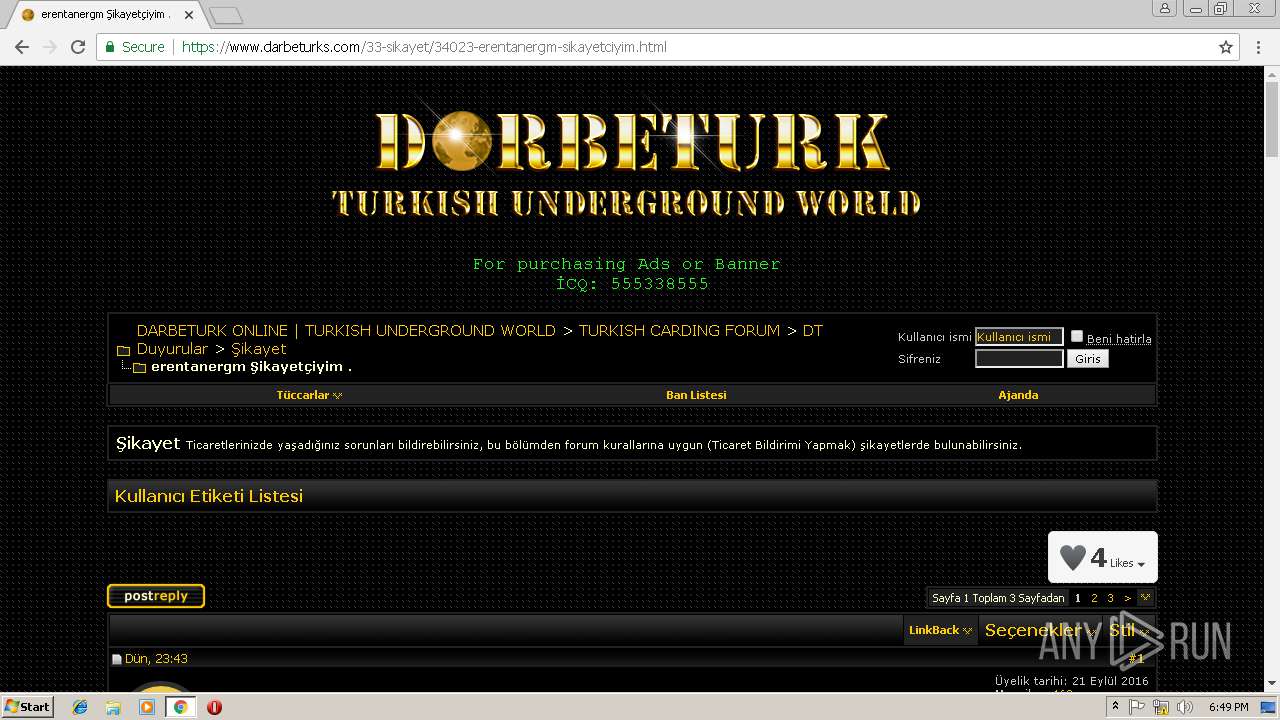
Task: Expand the Seçenekler dropdown
Action: pyautogui.click(x=1041, y=630)
